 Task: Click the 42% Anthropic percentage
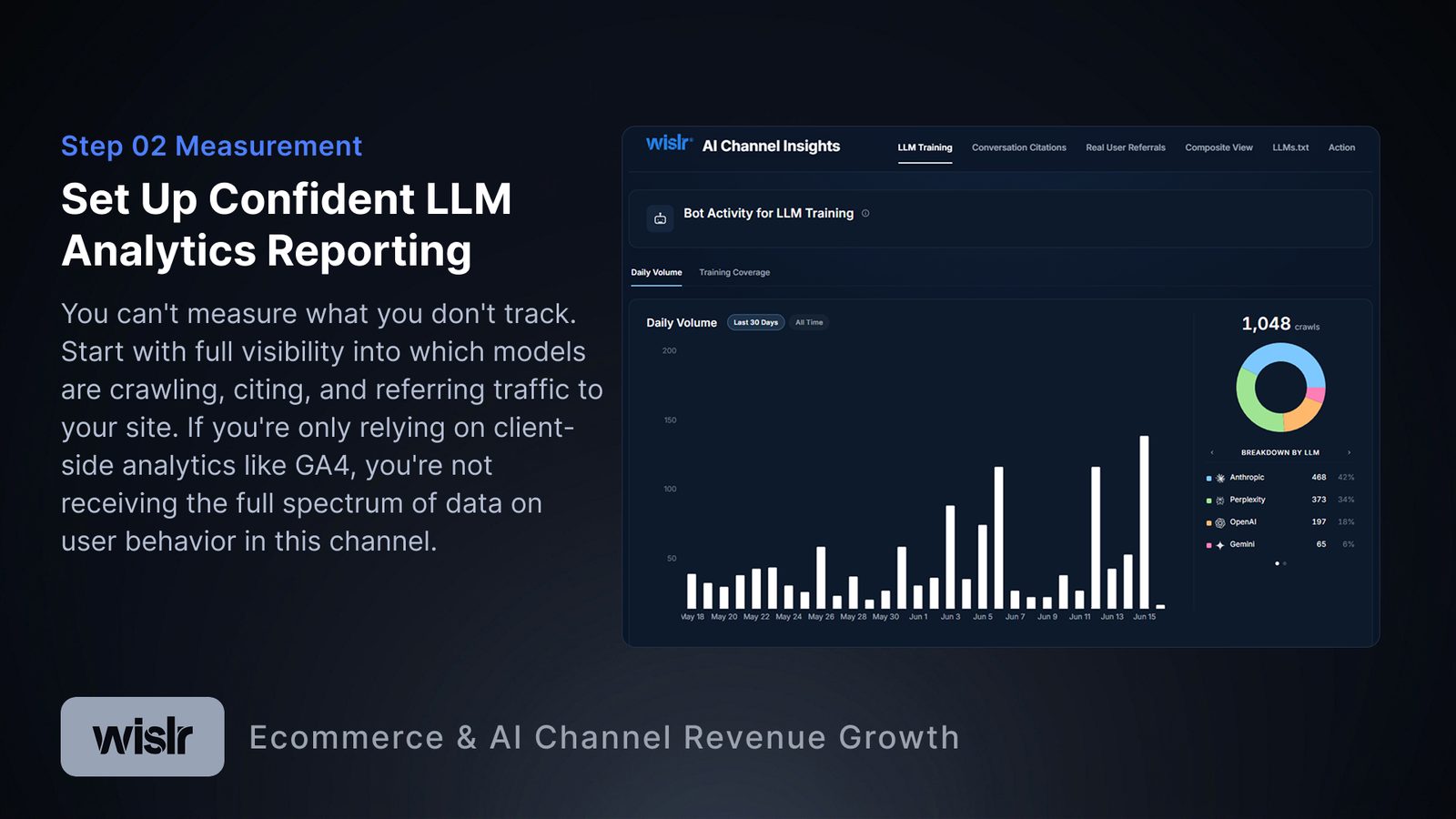1346,477
